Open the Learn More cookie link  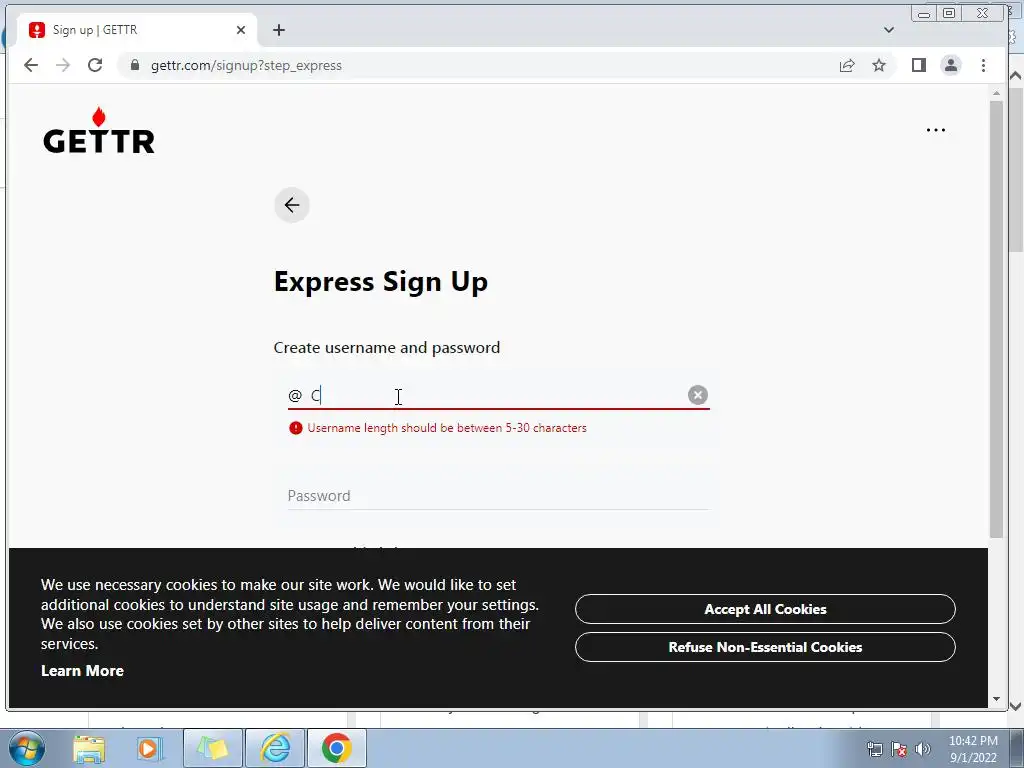82,671
